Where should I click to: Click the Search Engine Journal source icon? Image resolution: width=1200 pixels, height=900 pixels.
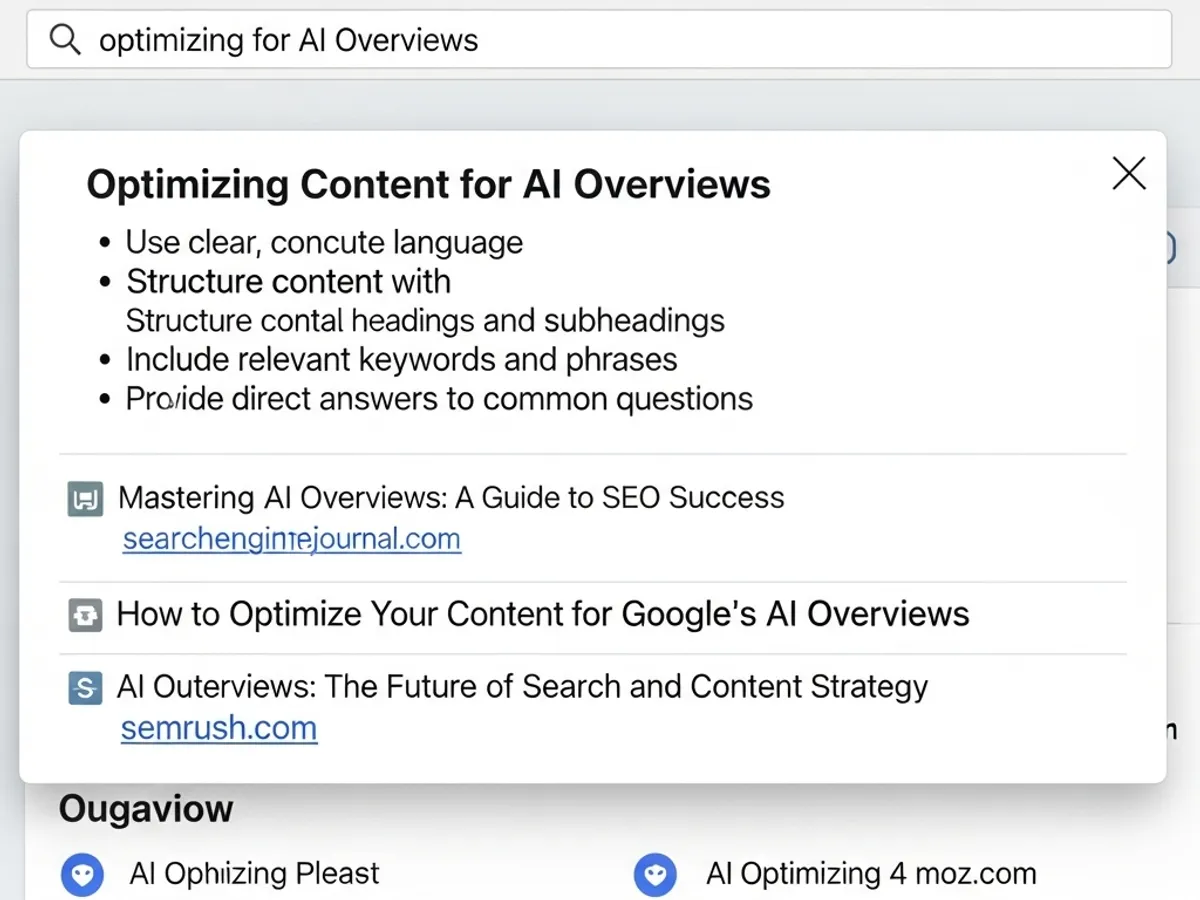click(85, 498)
